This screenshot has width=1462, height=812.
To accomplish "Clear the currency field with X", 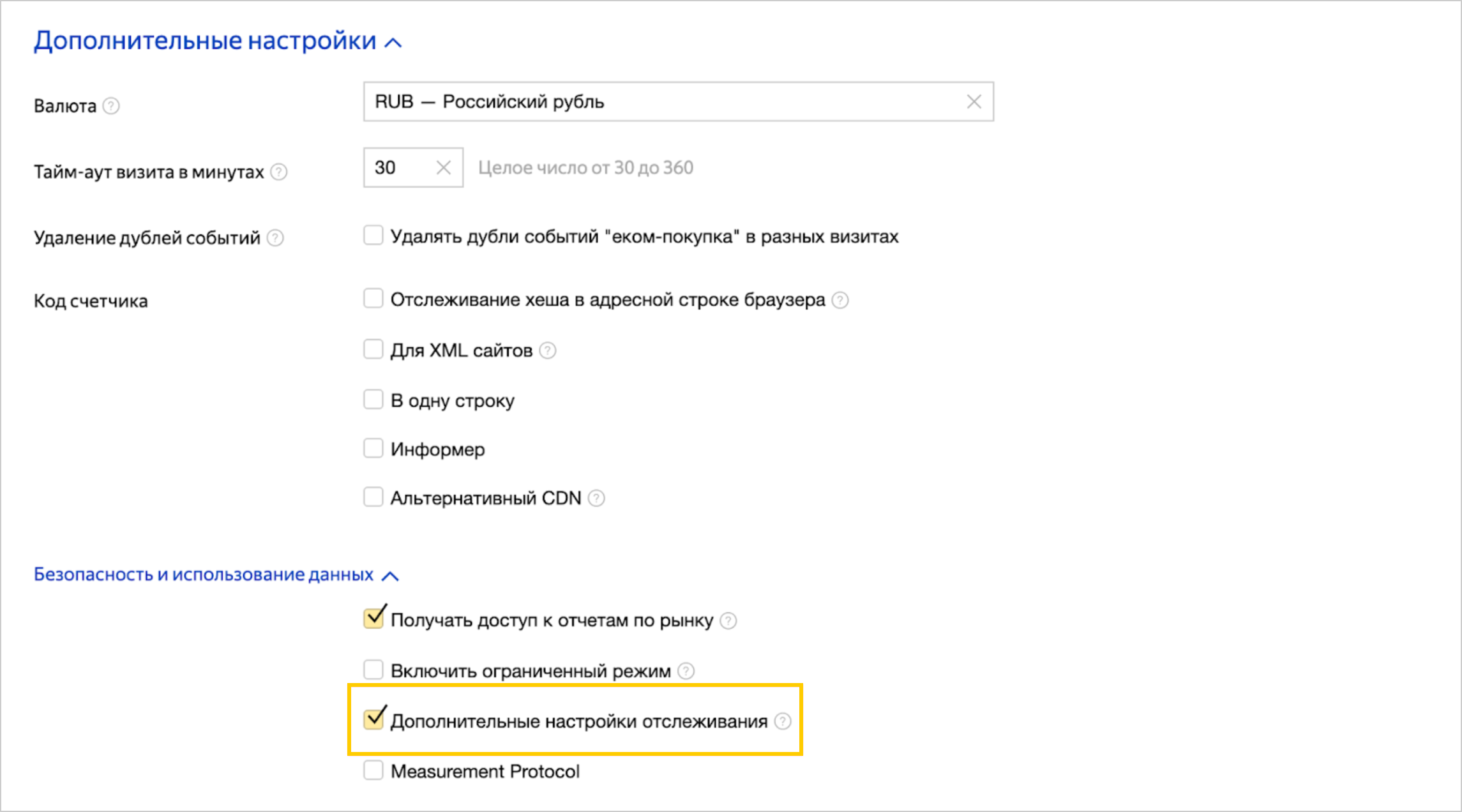I will [974, 101].
